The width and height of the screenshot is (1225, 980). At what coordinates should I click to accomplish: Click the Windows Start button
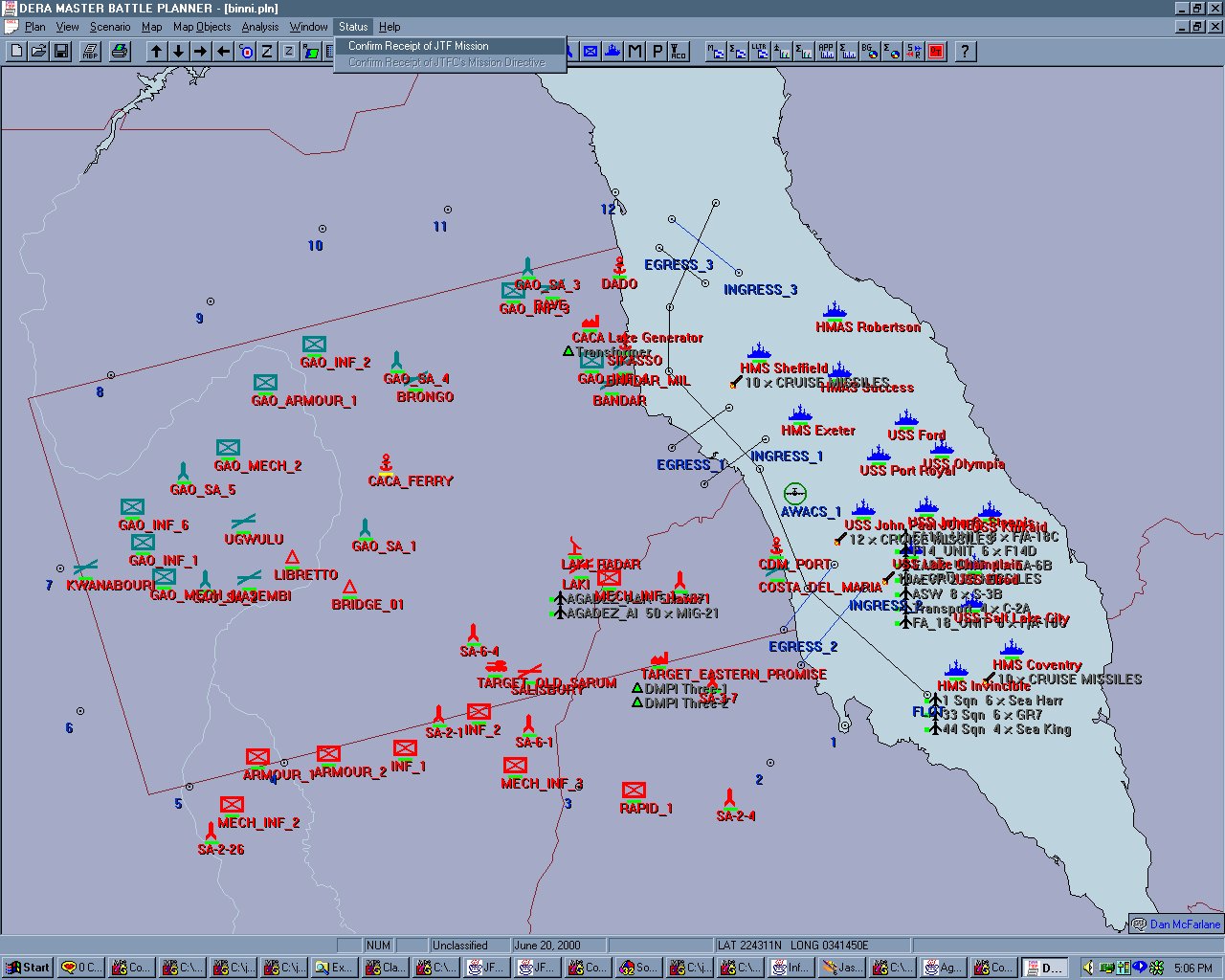(28, 968)
